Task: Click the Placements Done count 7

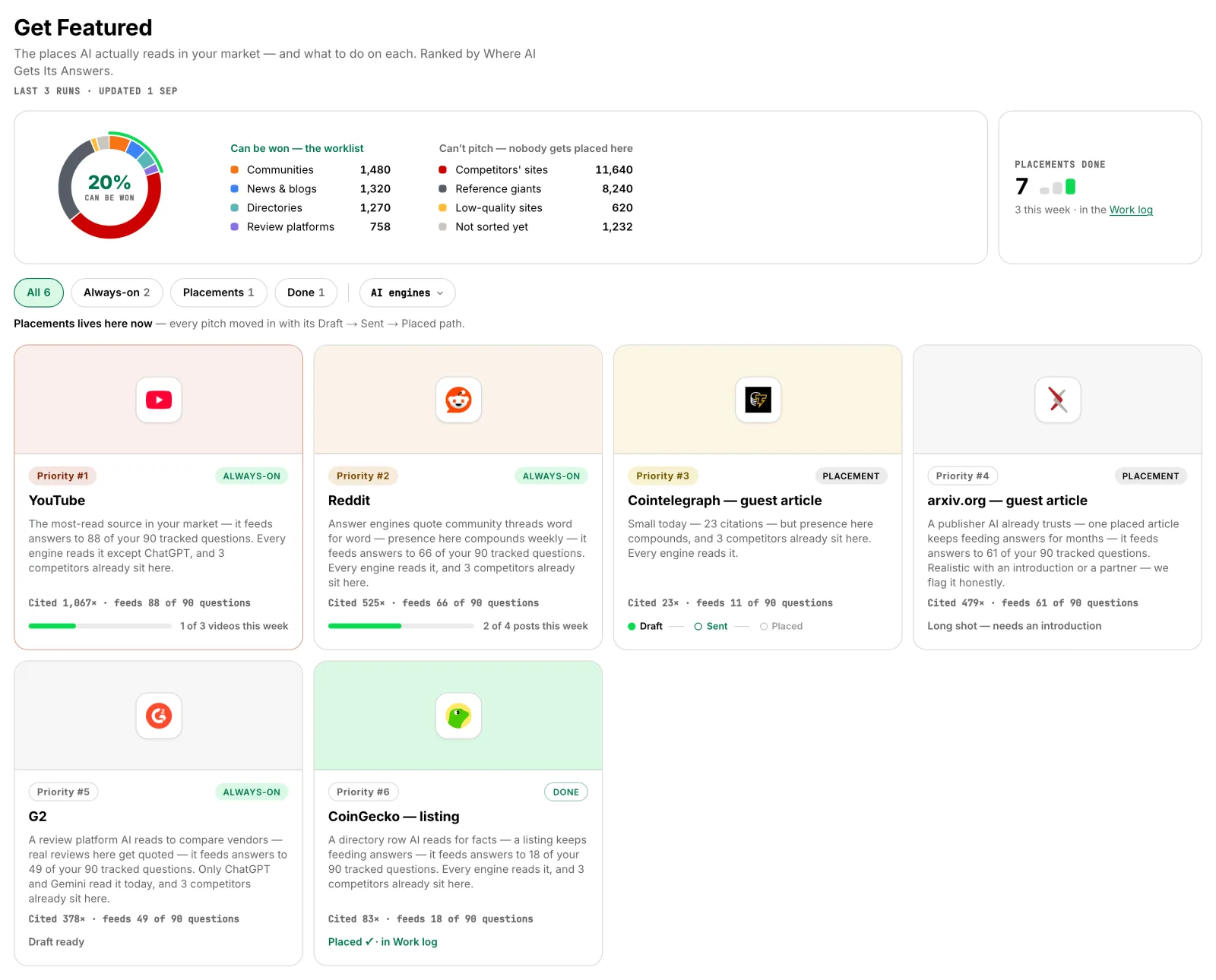Action: coord(1022,186)
